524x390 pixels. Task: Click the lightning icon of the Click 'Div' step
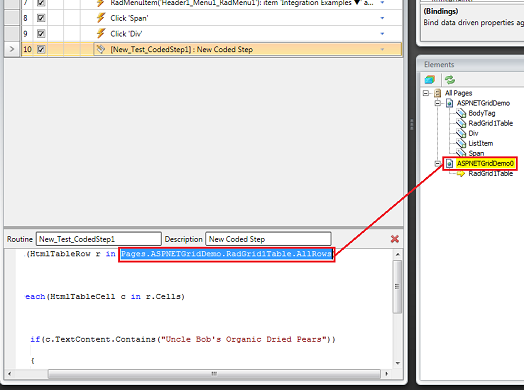[101, 33]
